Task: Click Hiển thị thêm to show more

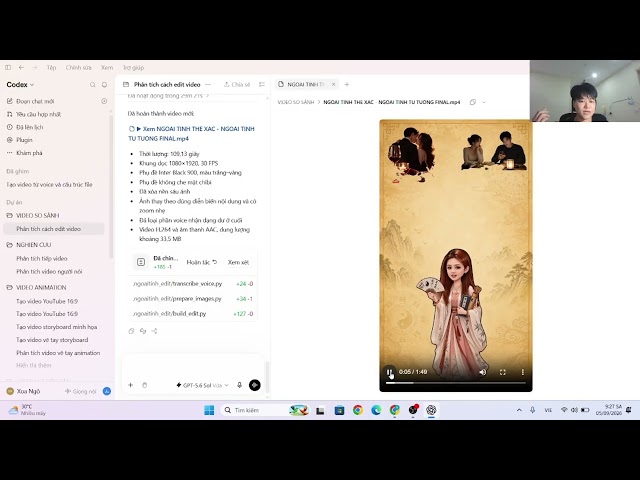Action: tap(33, 365)
